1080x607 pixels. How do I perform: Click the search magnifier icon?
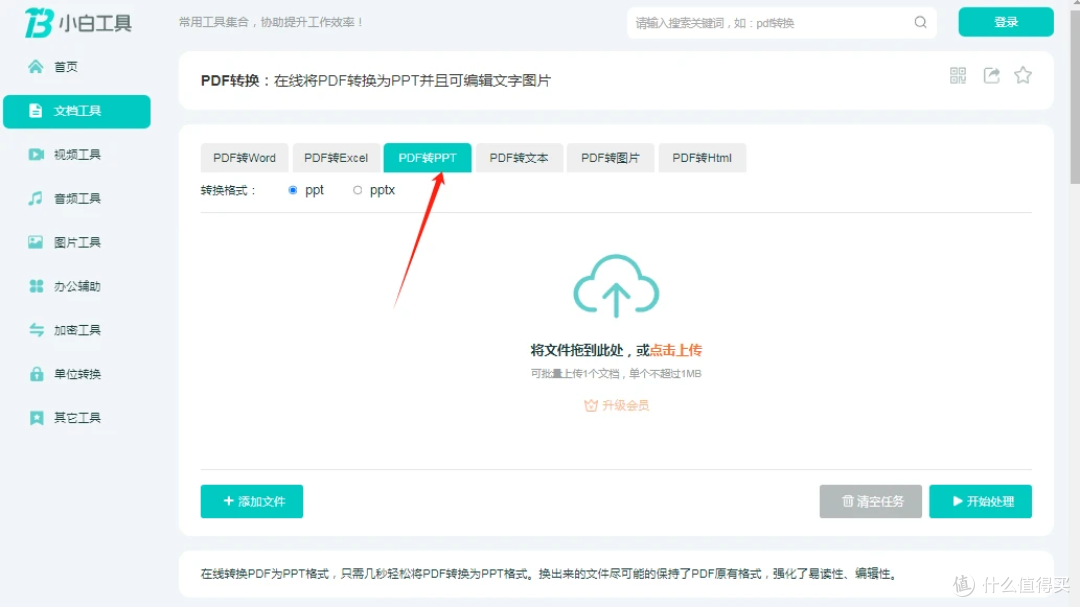920,22
